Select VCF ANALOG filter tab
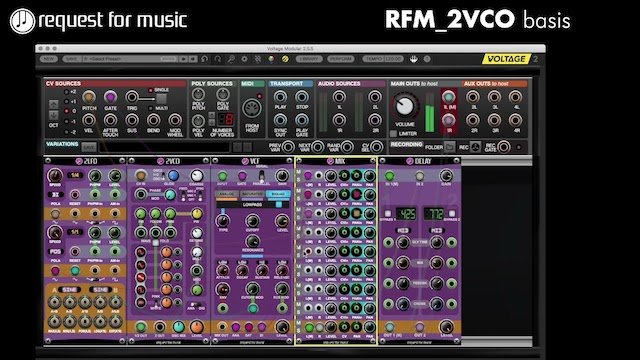The height and width of the screenshot is (360, 640). 227,194
